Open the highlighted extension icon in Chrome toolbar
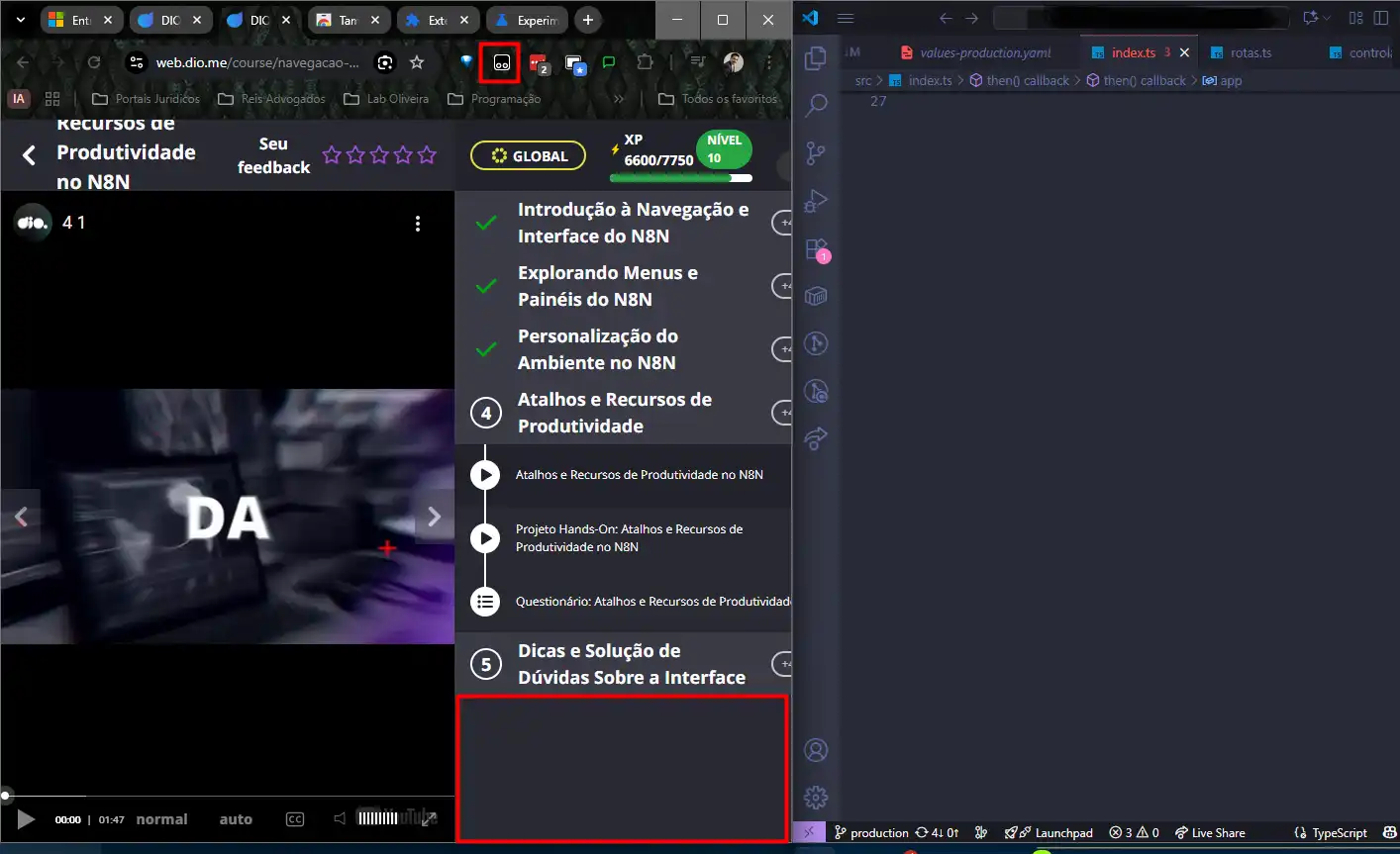1400x854 pixels. (501, 62)
